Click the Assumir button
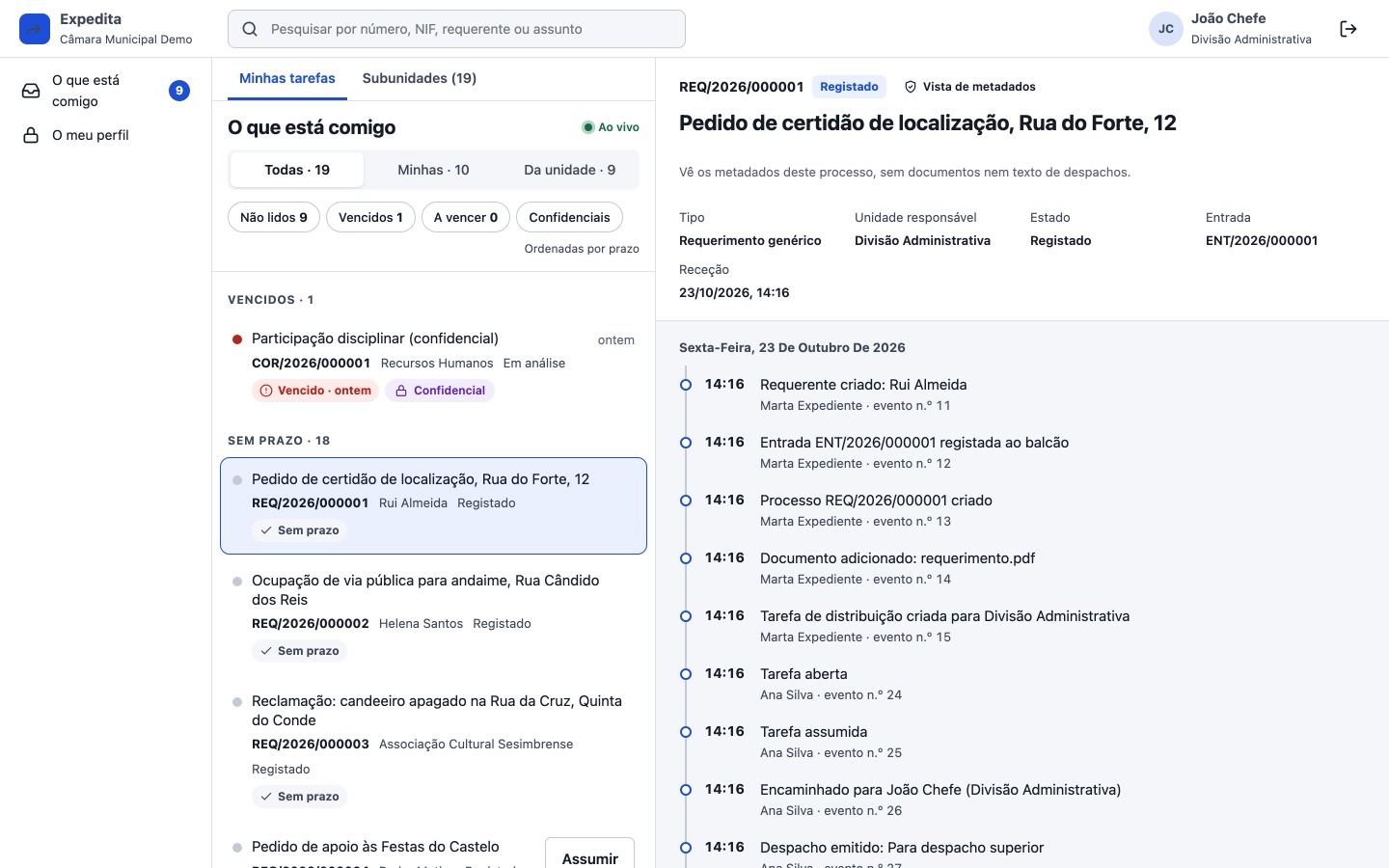 tap(589, 857)
